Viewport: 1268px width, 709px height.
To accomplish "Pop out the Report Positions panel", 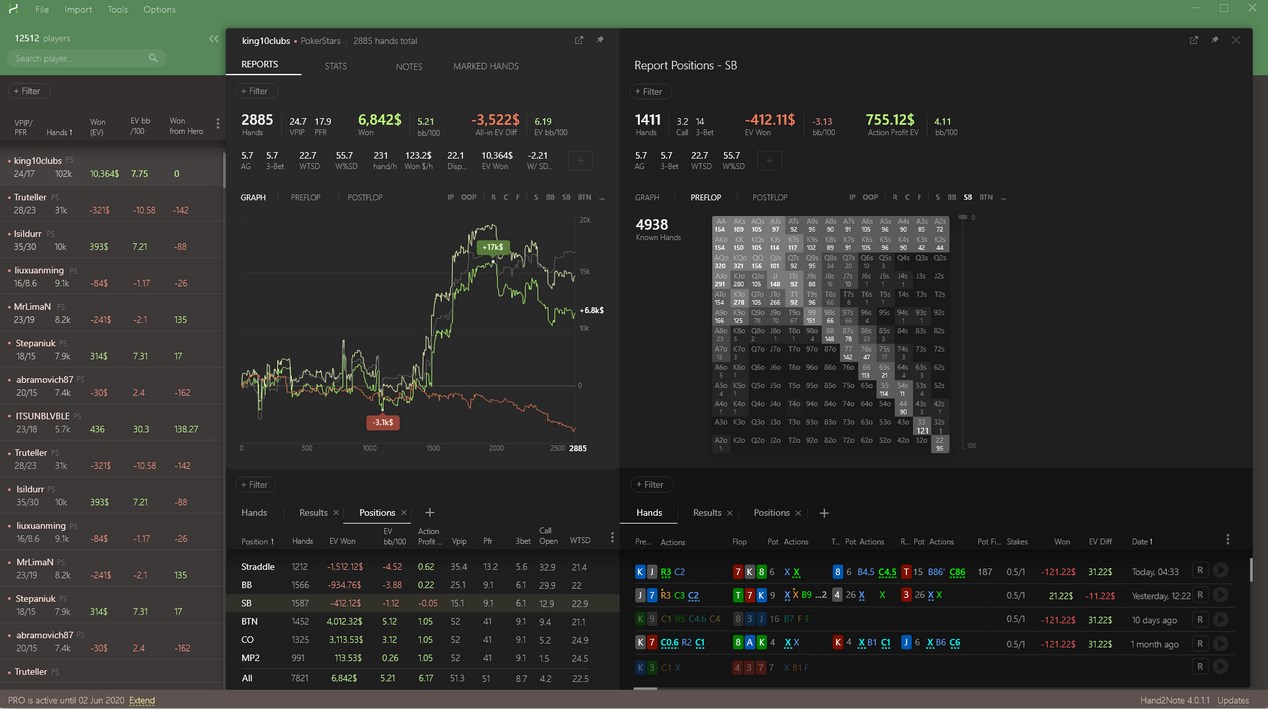I will point(1193,41).
